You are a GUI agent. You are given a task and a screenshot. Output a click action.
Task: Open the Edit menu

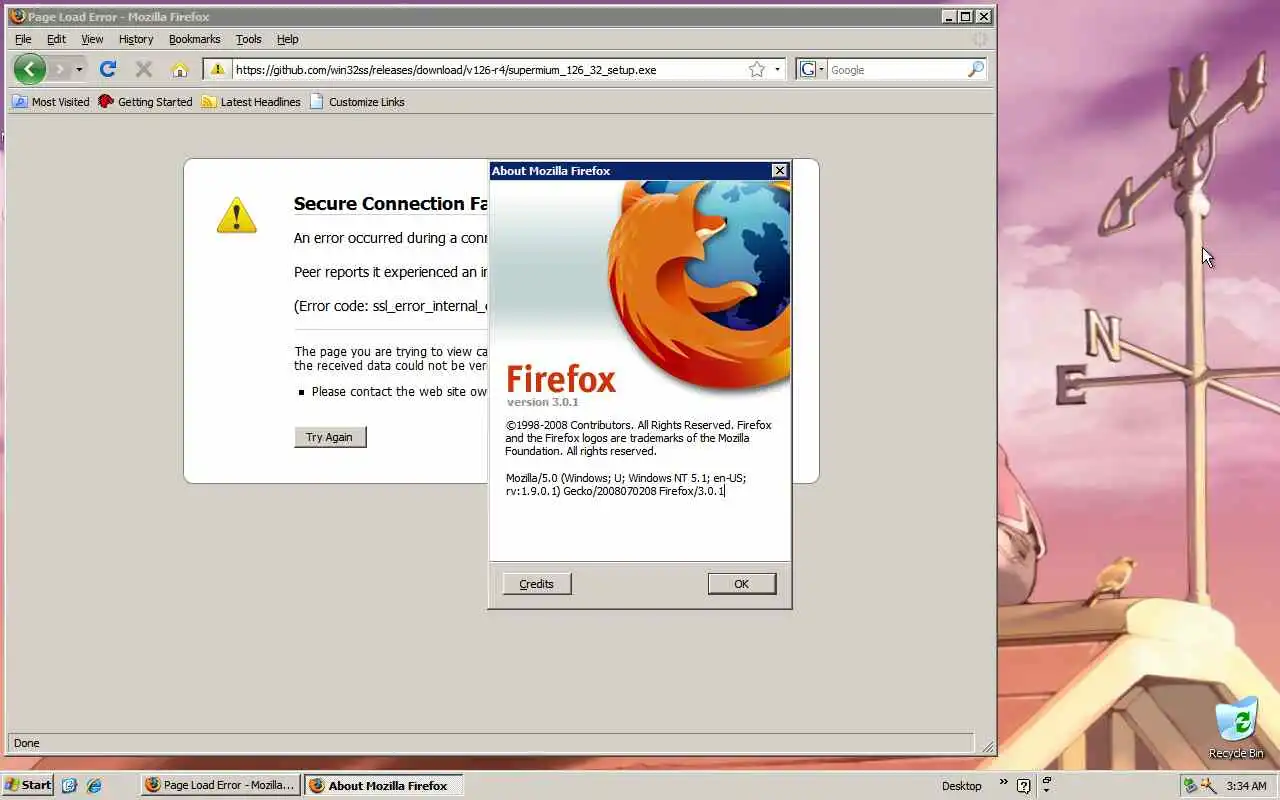pos(56,39)
